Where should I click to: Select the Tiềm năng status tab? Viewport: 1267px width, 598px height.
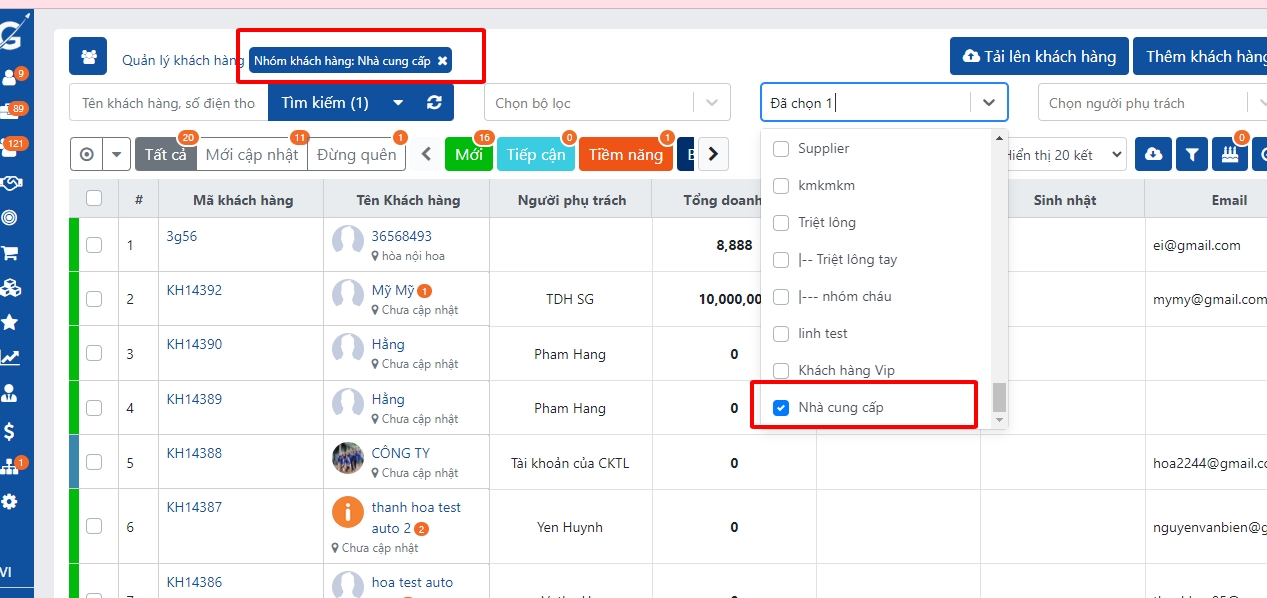(625, 155)
